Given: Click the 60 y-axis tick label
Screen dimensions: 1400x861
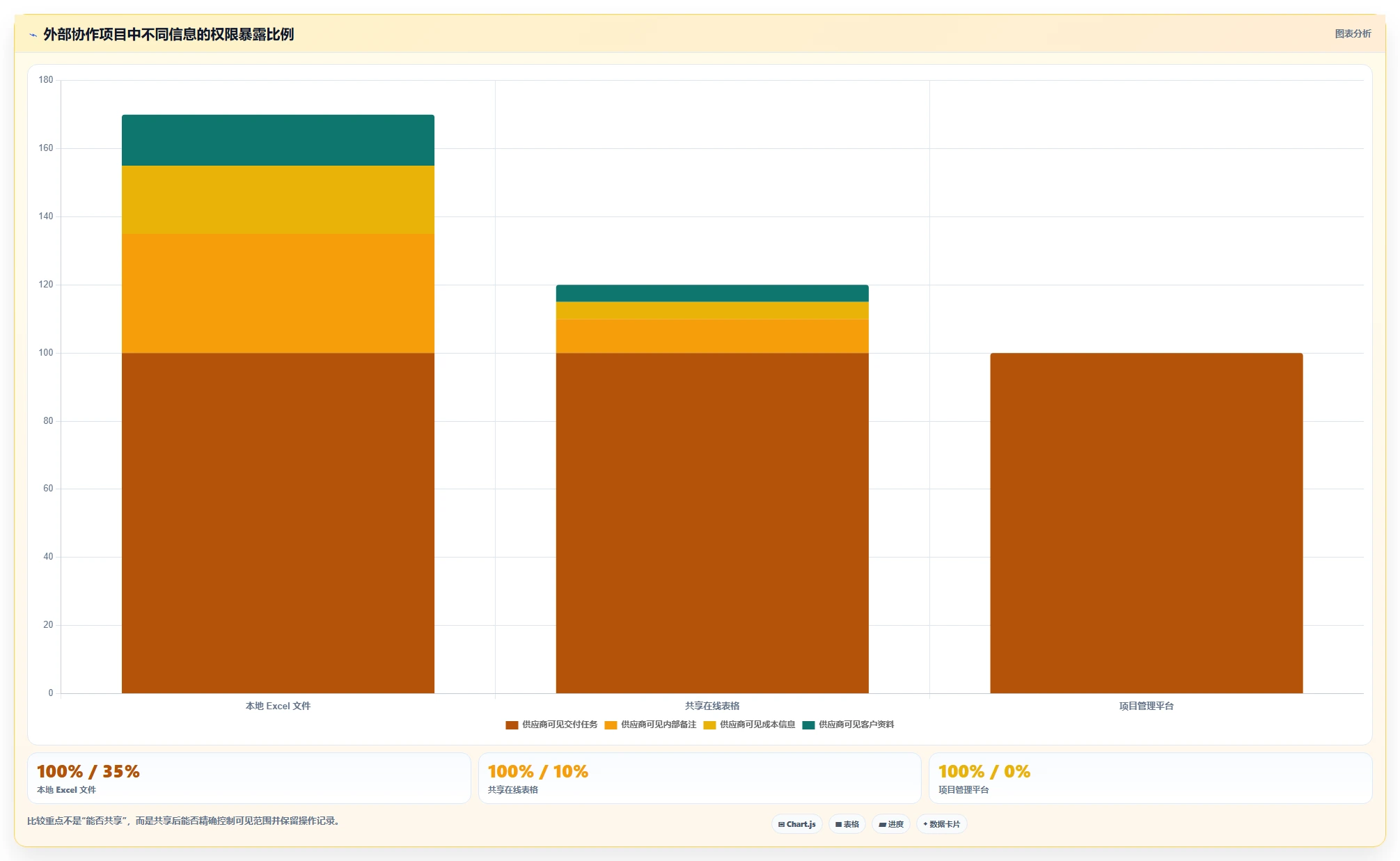Looking at the screenshot, I should click(x=48, y=489).
